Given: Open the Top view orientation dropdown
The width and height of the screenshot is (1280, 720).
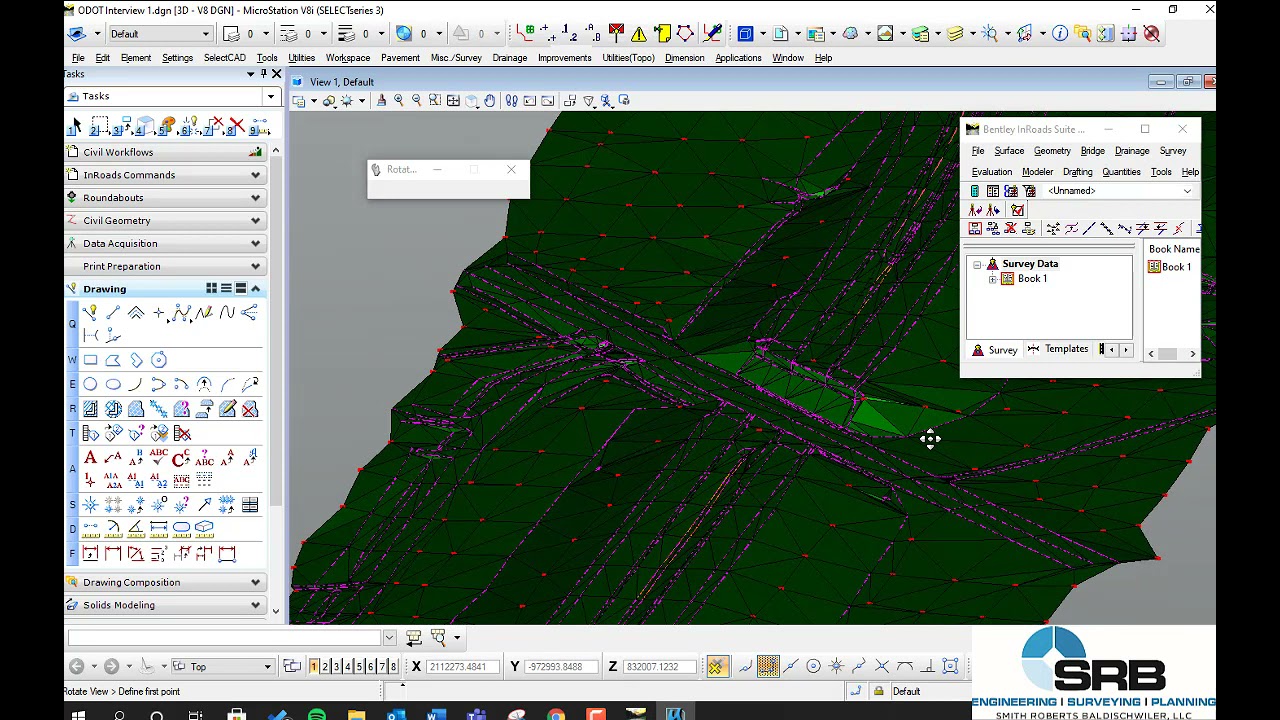Looking at the screenshot, I should (267, 667).
